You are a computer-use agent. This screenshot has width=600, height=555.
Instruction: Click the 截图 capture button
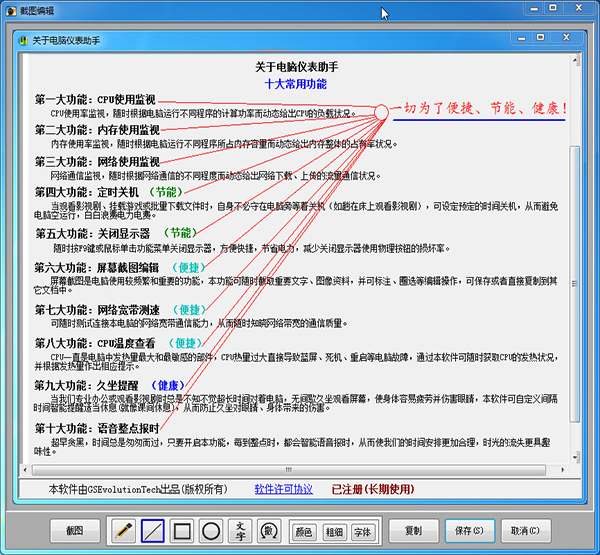tap(77, 530)
